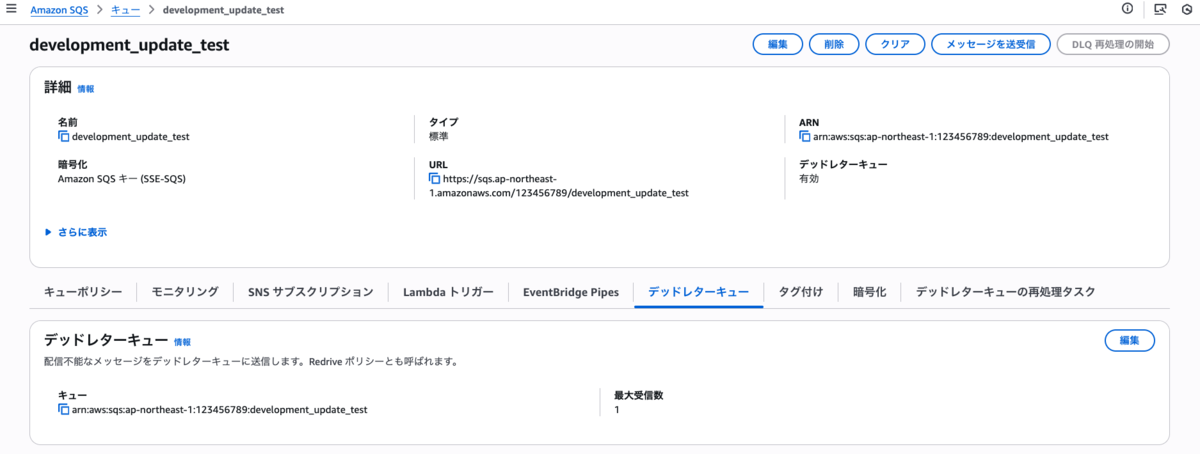Open the info circle icon at top right
Image resolution: width=1200 pixels, height=454 pixels.
tap(1127, 9)
